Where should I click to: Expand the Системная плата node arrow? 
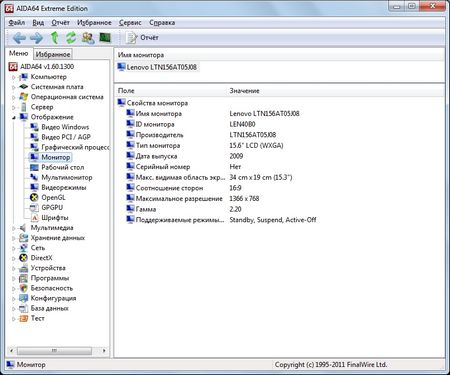click(14, 87)
